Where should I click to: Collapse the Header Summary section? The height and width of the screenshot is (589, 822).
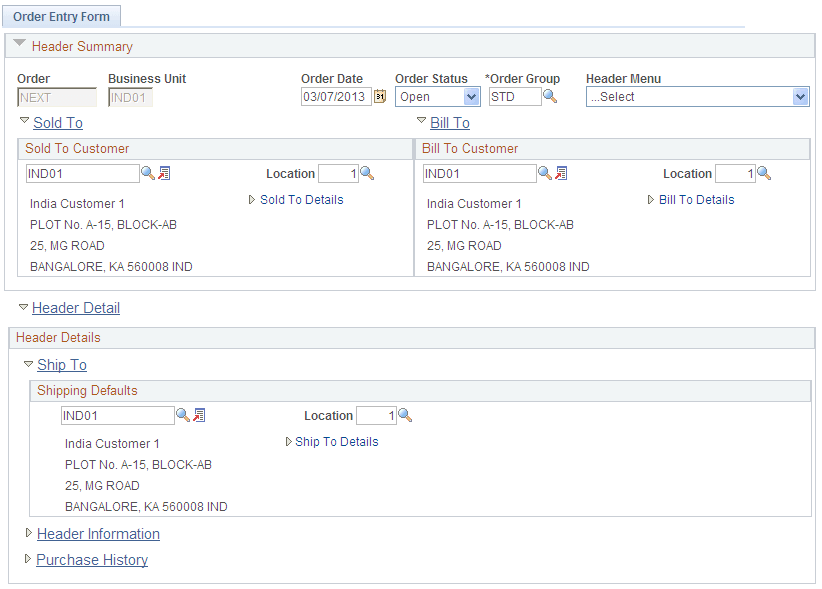click(20, 43)
